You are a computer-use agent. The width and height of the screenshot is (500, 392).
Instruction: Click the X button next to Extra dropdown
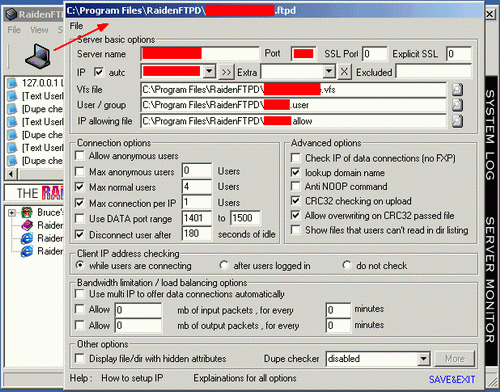click(x=344, y=72)
